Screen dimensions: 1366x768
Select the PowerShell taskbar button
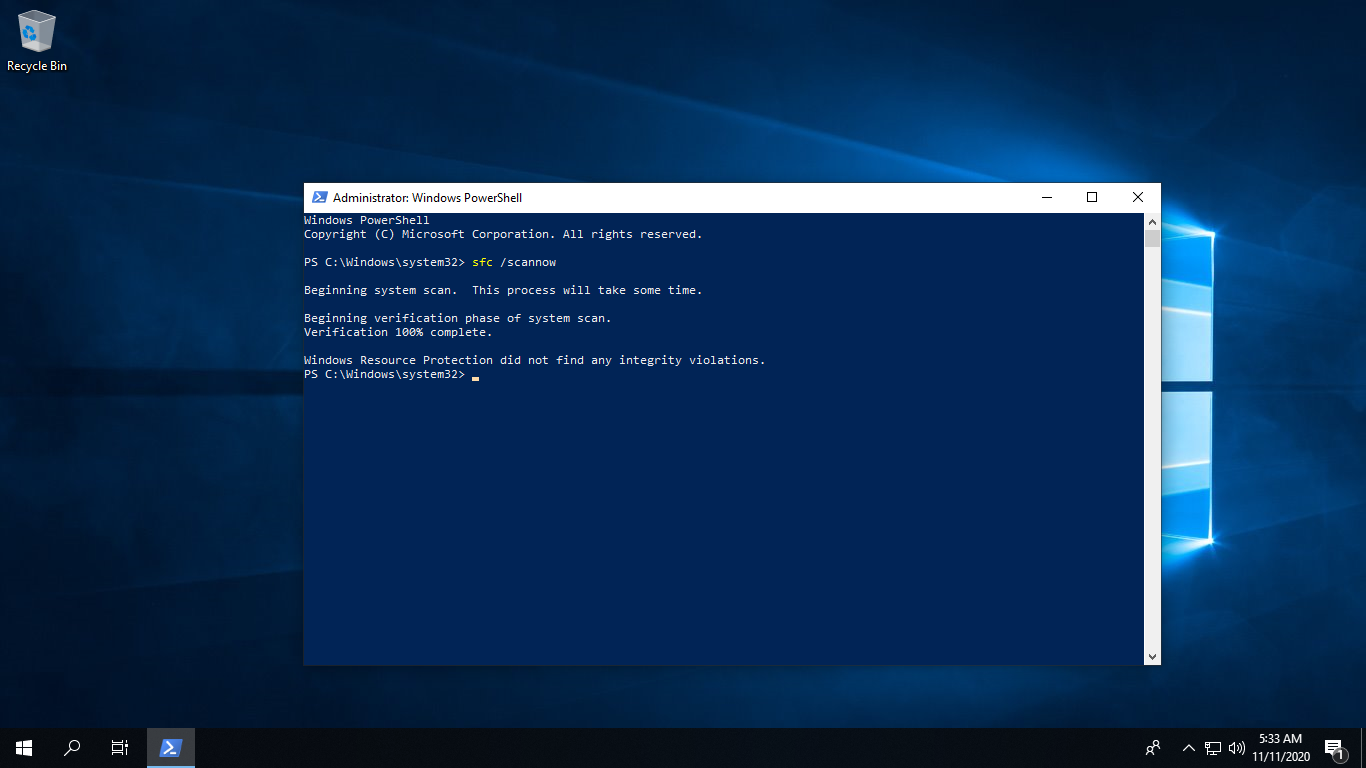171,747
